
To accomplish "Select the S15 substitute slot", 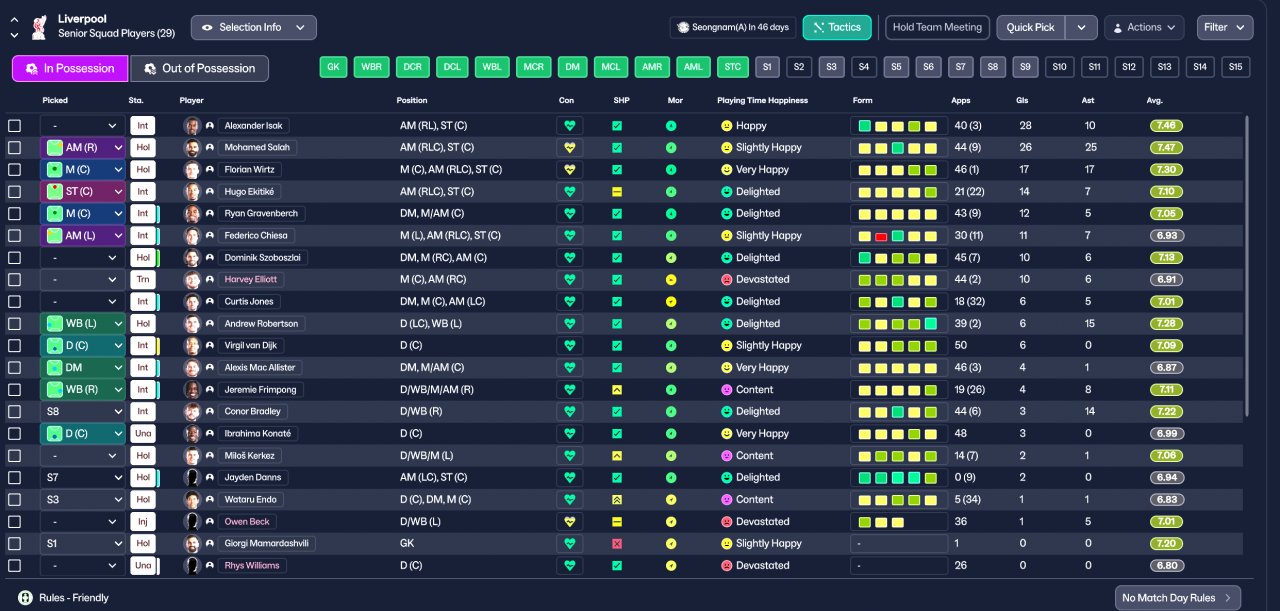I will tap(1237, 67).
